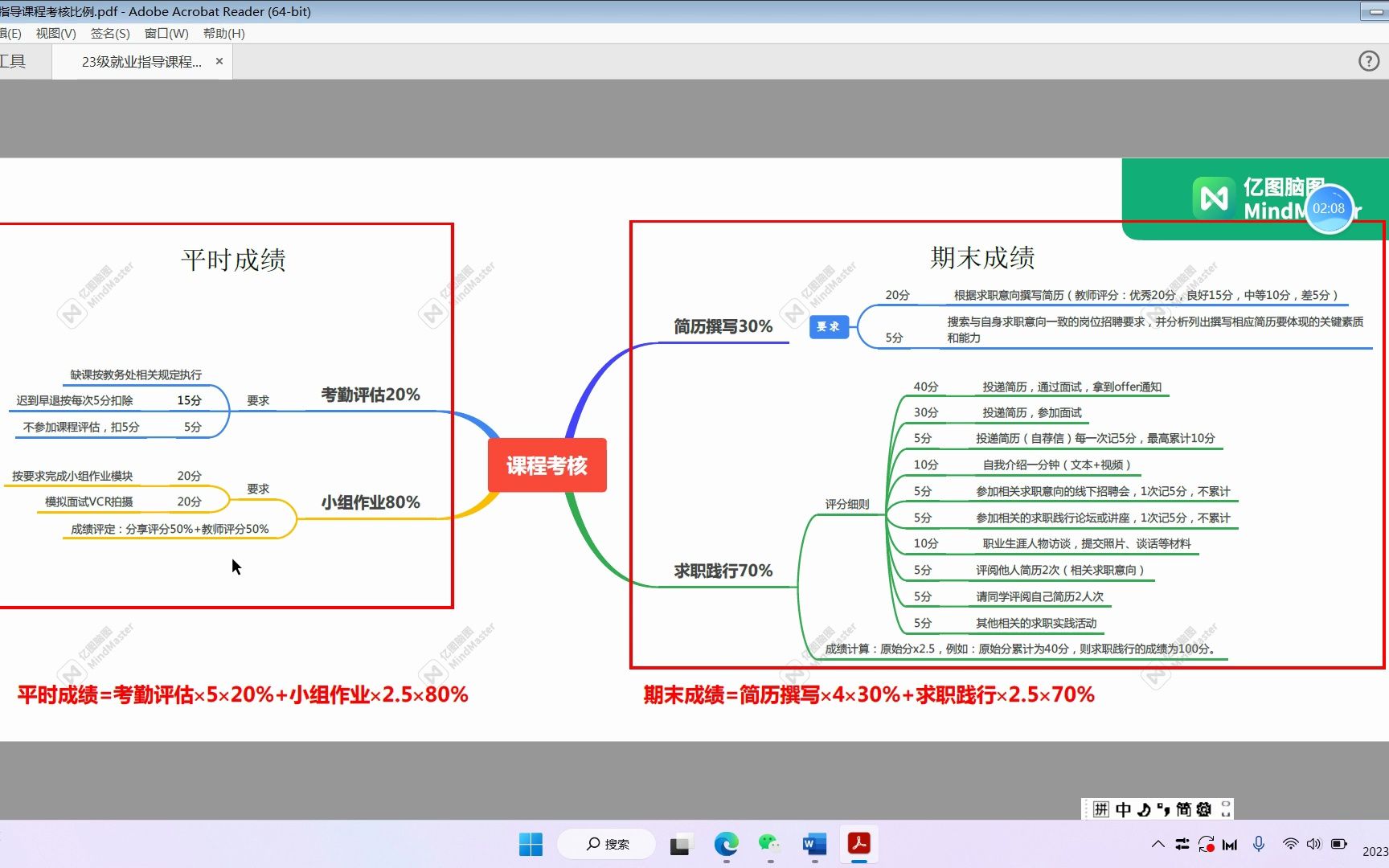Click the text 迟到早退按每次5分扣除
The width and height of the screenshot is (1389, 868).
point(75,400)
